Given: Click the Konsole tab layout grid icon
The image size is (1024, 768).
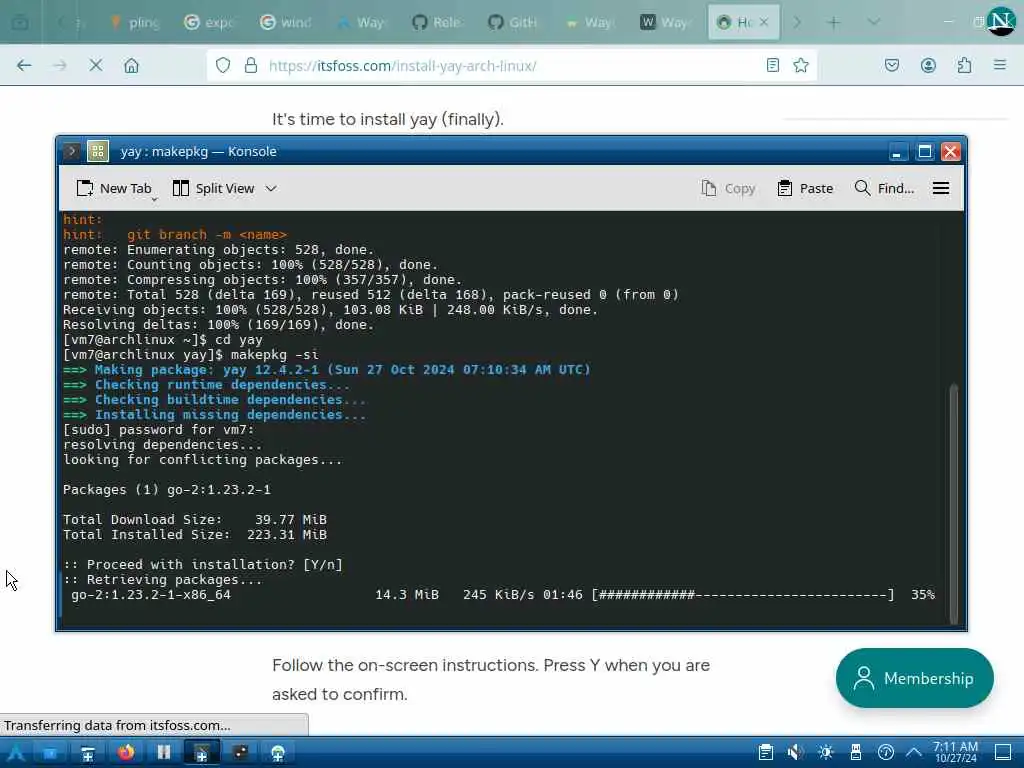Looking at the screenshot, I should [x=98, y=152].
